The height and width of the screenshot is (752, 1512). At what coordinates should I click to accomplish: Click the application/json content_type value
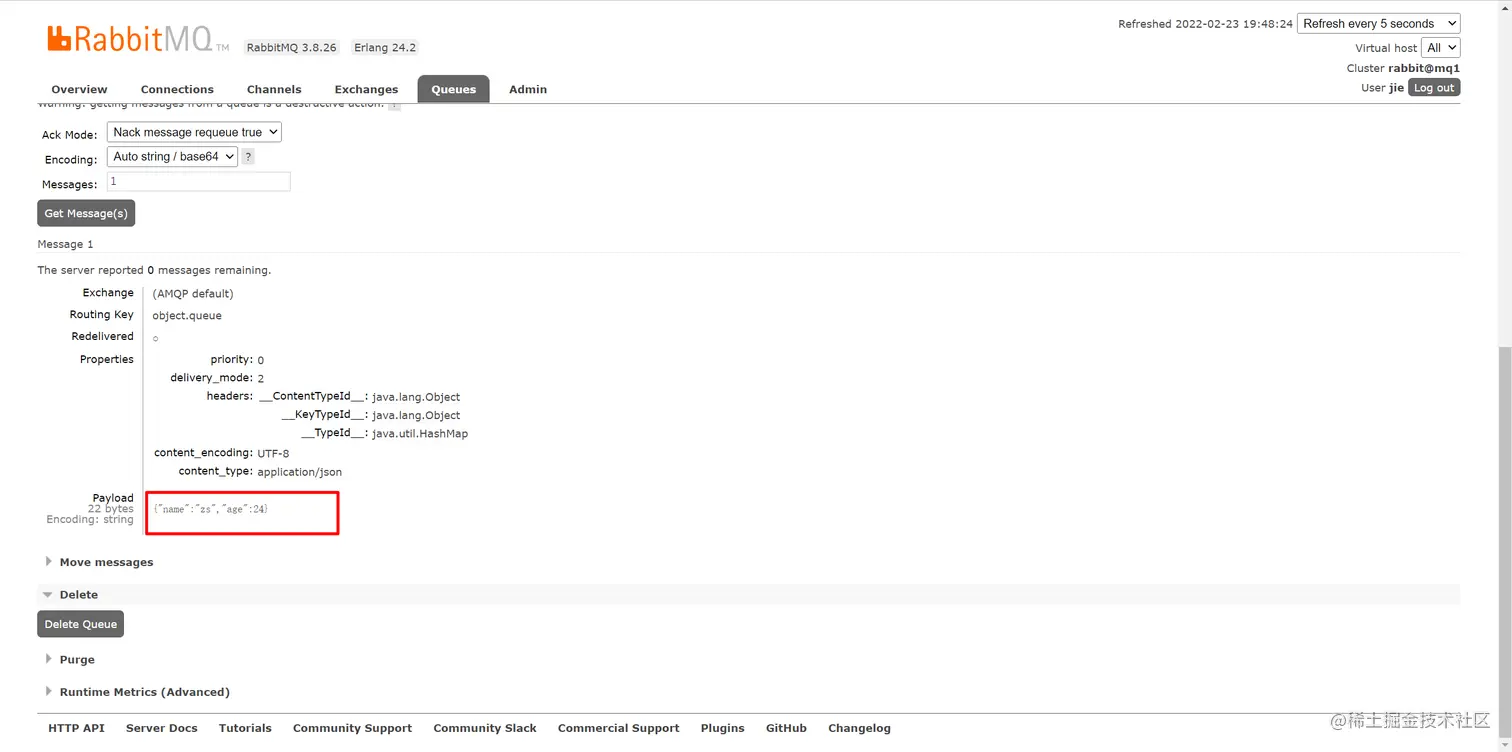pyautogui.click(x=299, y=472)
